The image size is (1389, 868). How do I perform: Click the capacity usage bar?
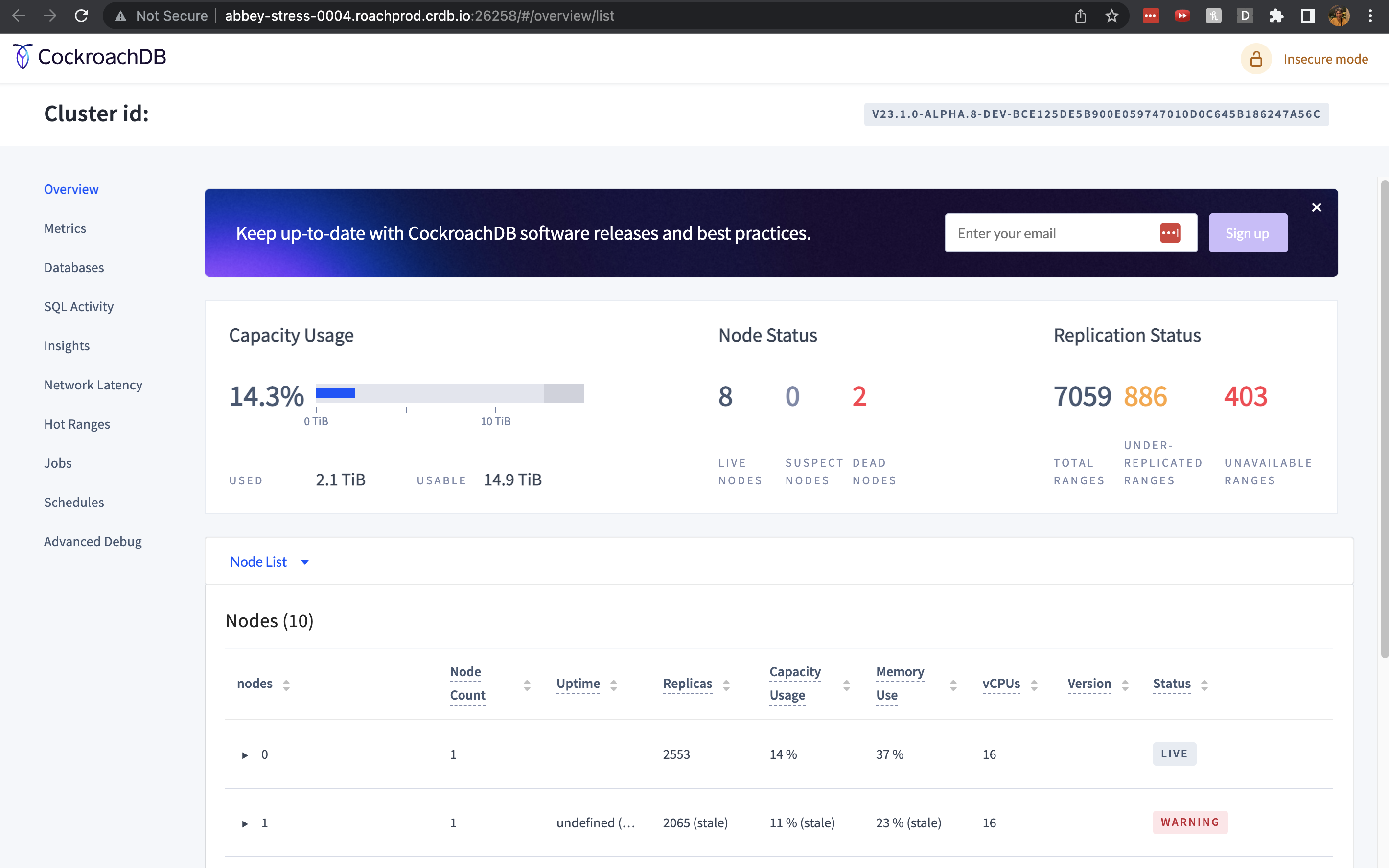click(x=450, y=393)
